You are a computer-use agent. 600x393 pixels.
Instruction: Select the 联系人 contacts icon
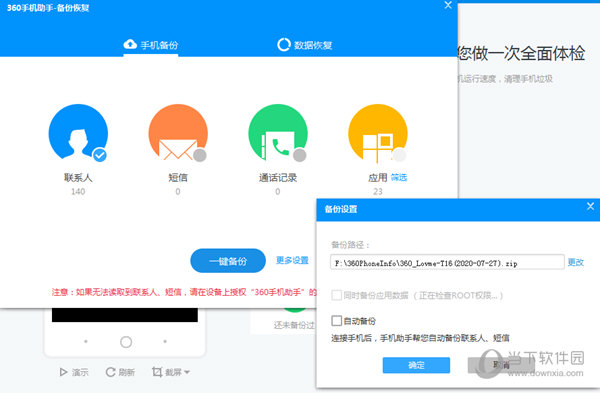tap(78, 133)
